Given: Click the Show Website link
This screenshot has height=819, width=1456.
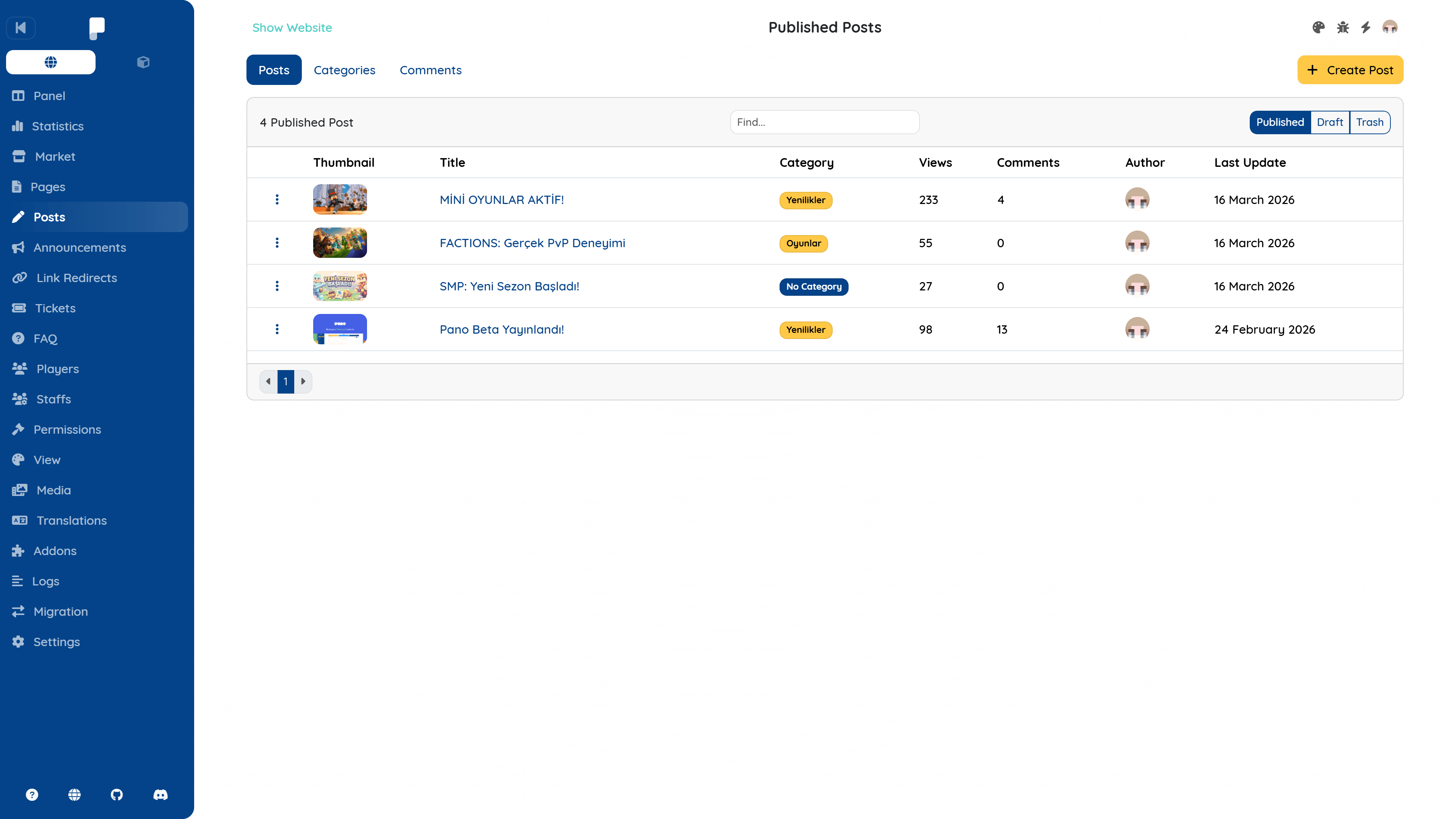Looking at the screenshot, I should click(x=292, y=28).
